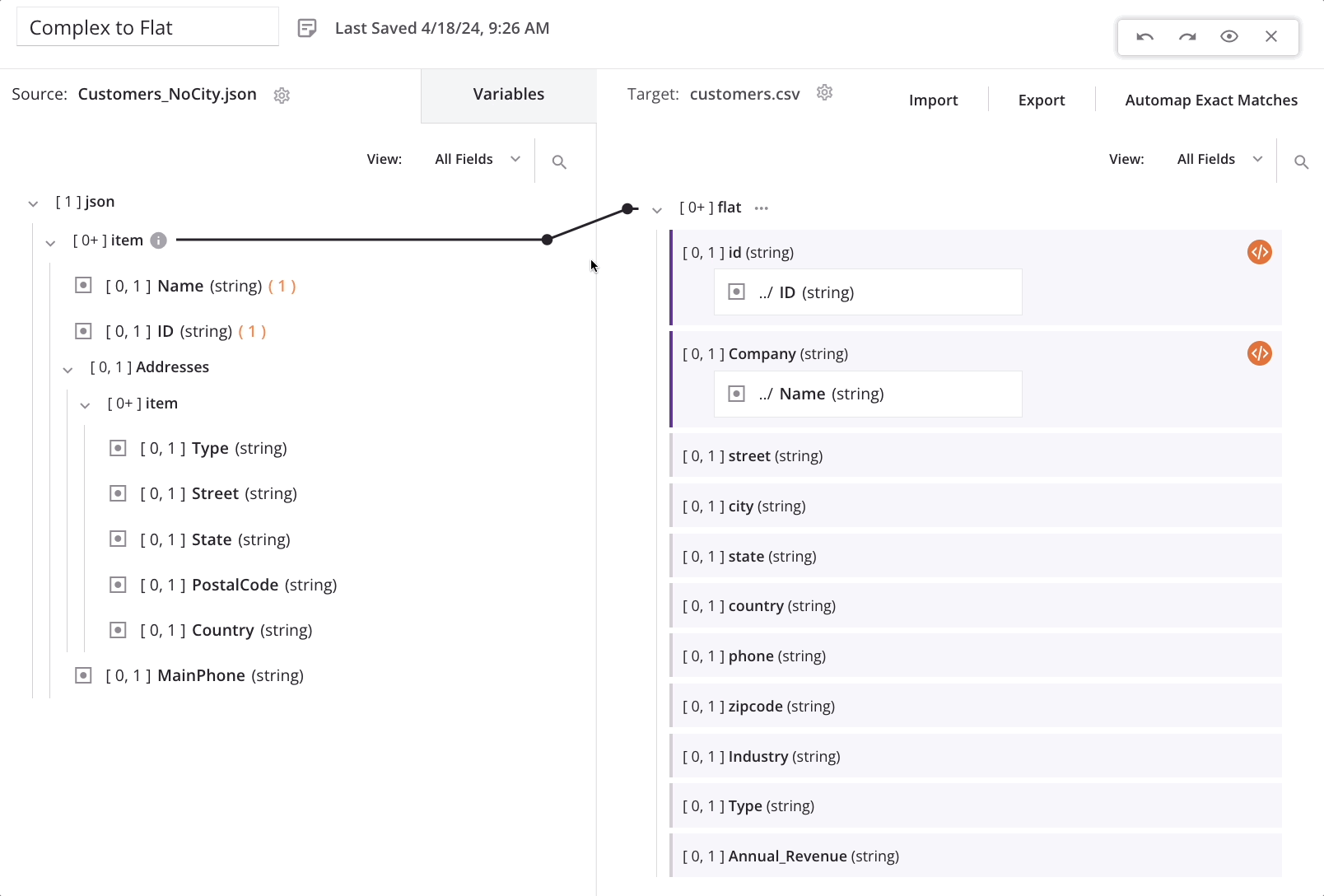Open settings gear for Customers_NoCity.json source
The height and width of the screenshot is (896, 1324).
click(282, 96)
